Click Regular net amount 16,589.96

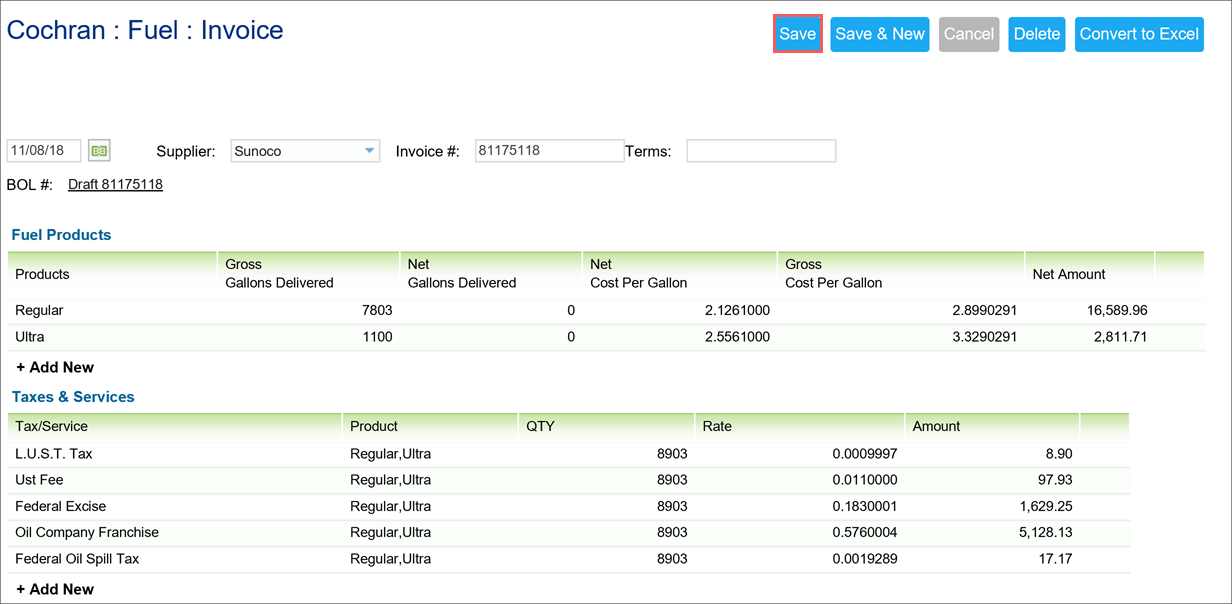click(1115, 311)
